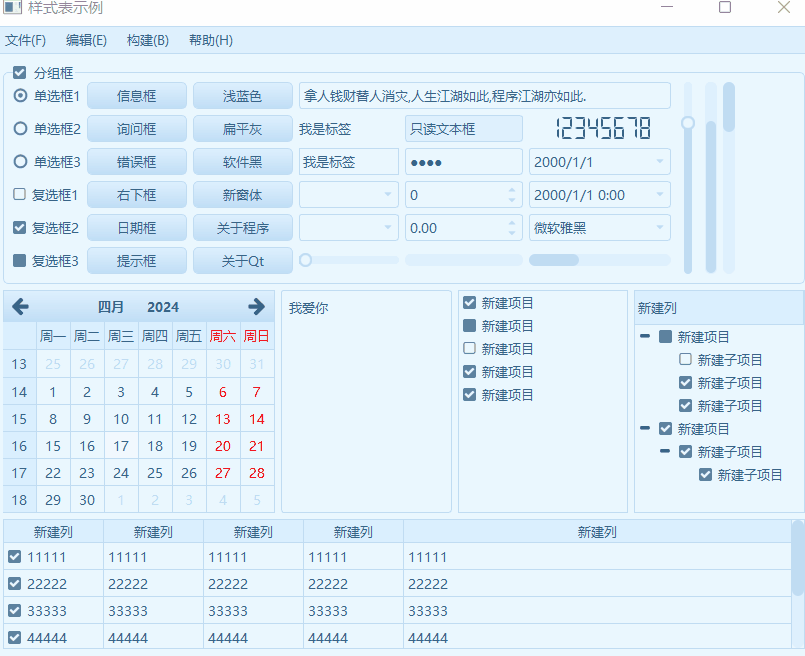Open the 微软雅黑 font dropdown
Viewport: 805px width, 656px height.
tap(660, 227)
